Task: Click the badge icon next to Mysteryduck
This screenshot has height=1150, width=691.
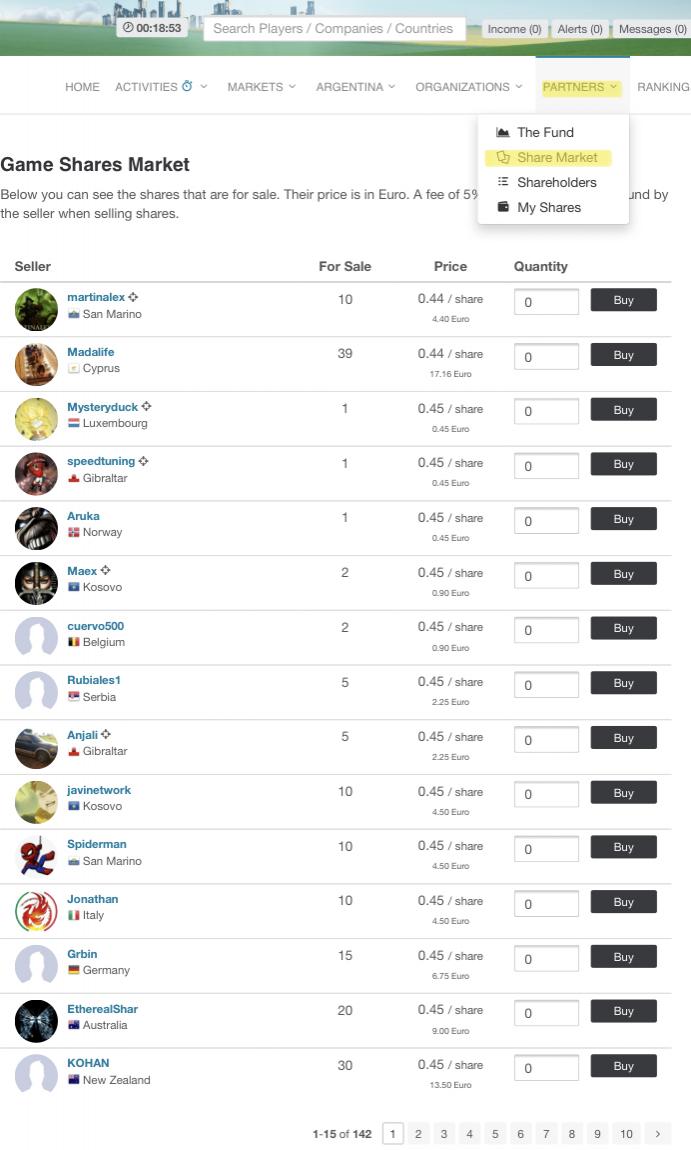Action: [147, 406]
